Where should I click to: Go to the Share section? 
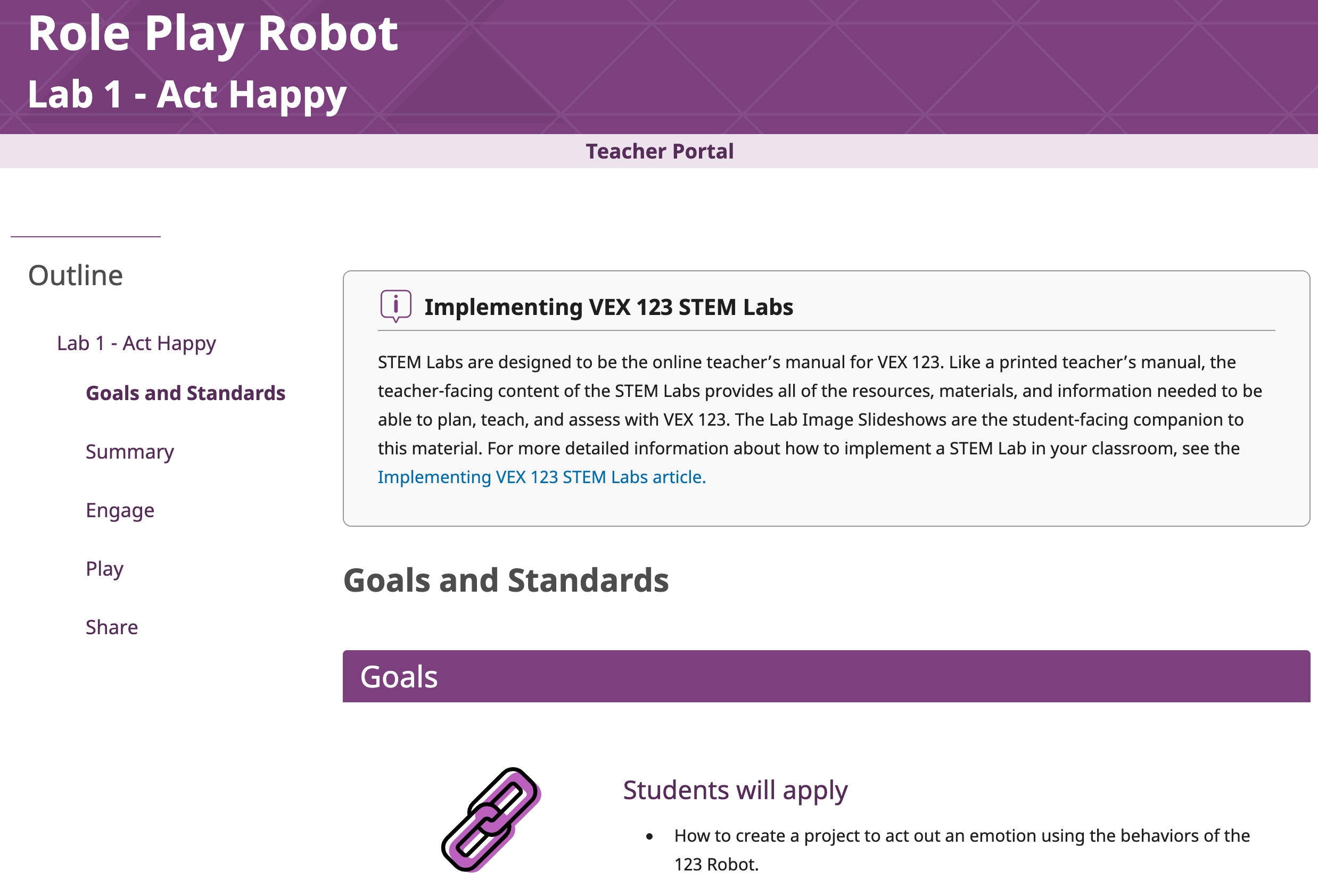[x=111, y=627]
